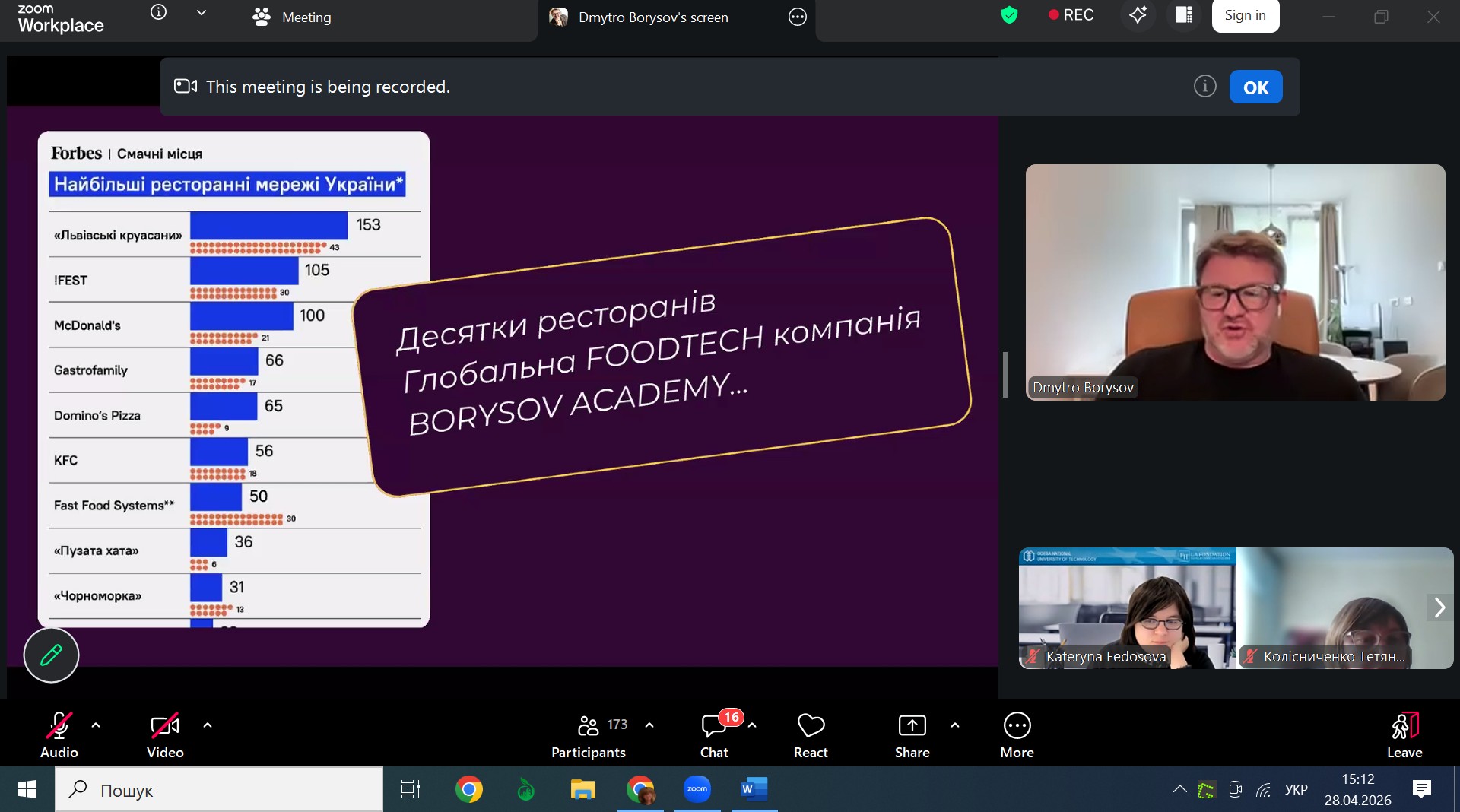
Task: Dismiss recording notice with OK
Action: pos(1256,87)
